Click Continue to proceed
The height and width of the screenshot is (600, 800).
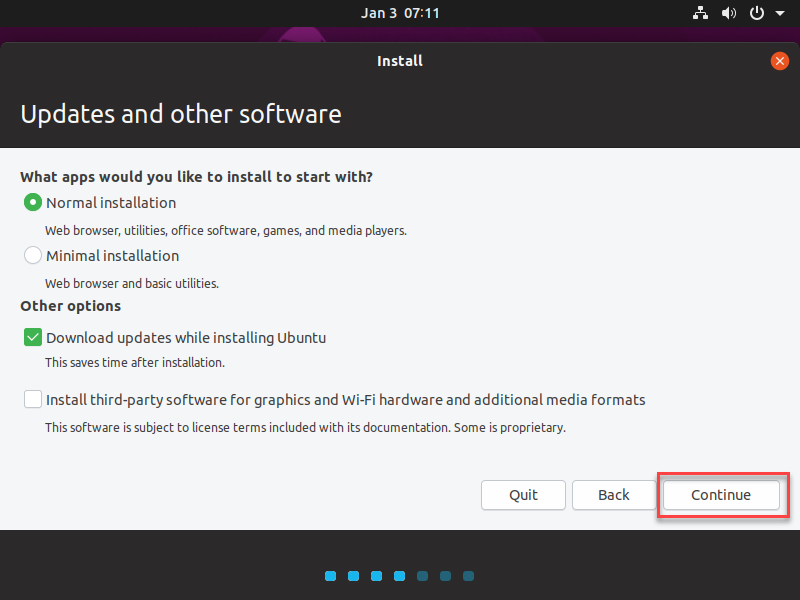click(x=721, y=495)
